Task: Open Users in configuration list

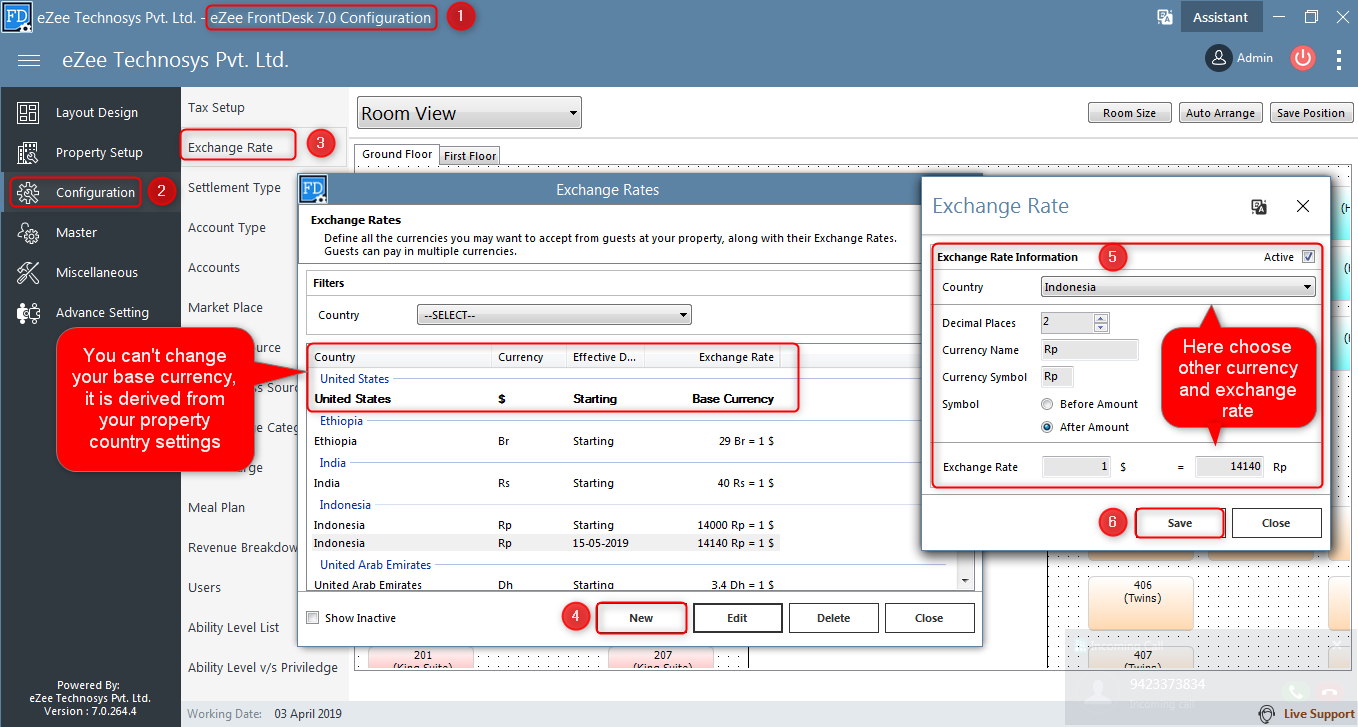Action: coord(205,588)
